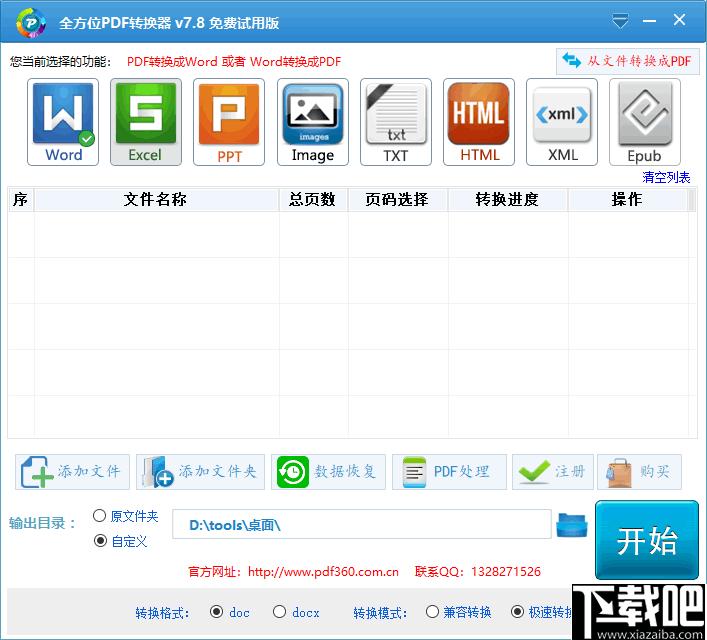Click the 总页数 column header
707x640 pixels.
[313, 199]
